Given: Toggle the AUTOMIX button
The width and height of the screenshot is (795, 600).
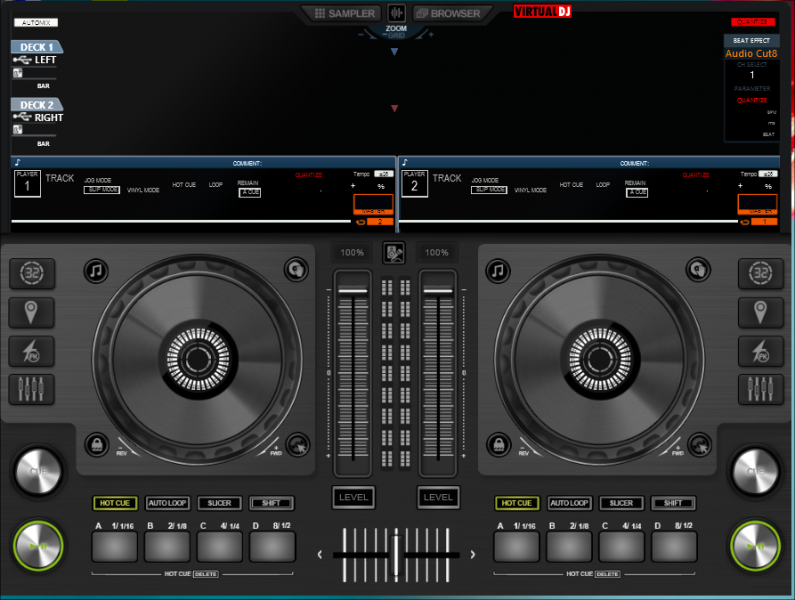Looking at the screenshot, I should pos(36,23).
